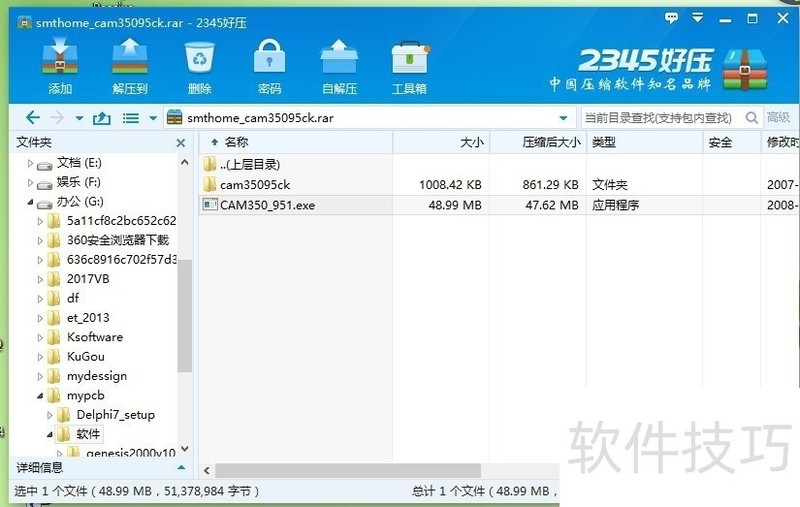Click the list view mode icon
Viewport: 800px width, 507px height.
[x=131, y=118]
